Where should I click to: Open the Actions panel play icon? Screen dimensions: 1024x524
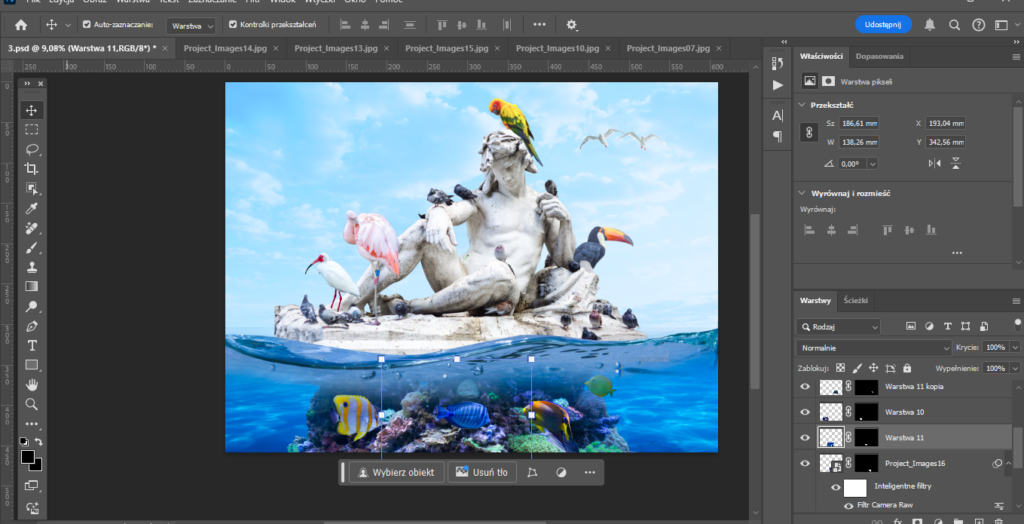pos(777,85)
